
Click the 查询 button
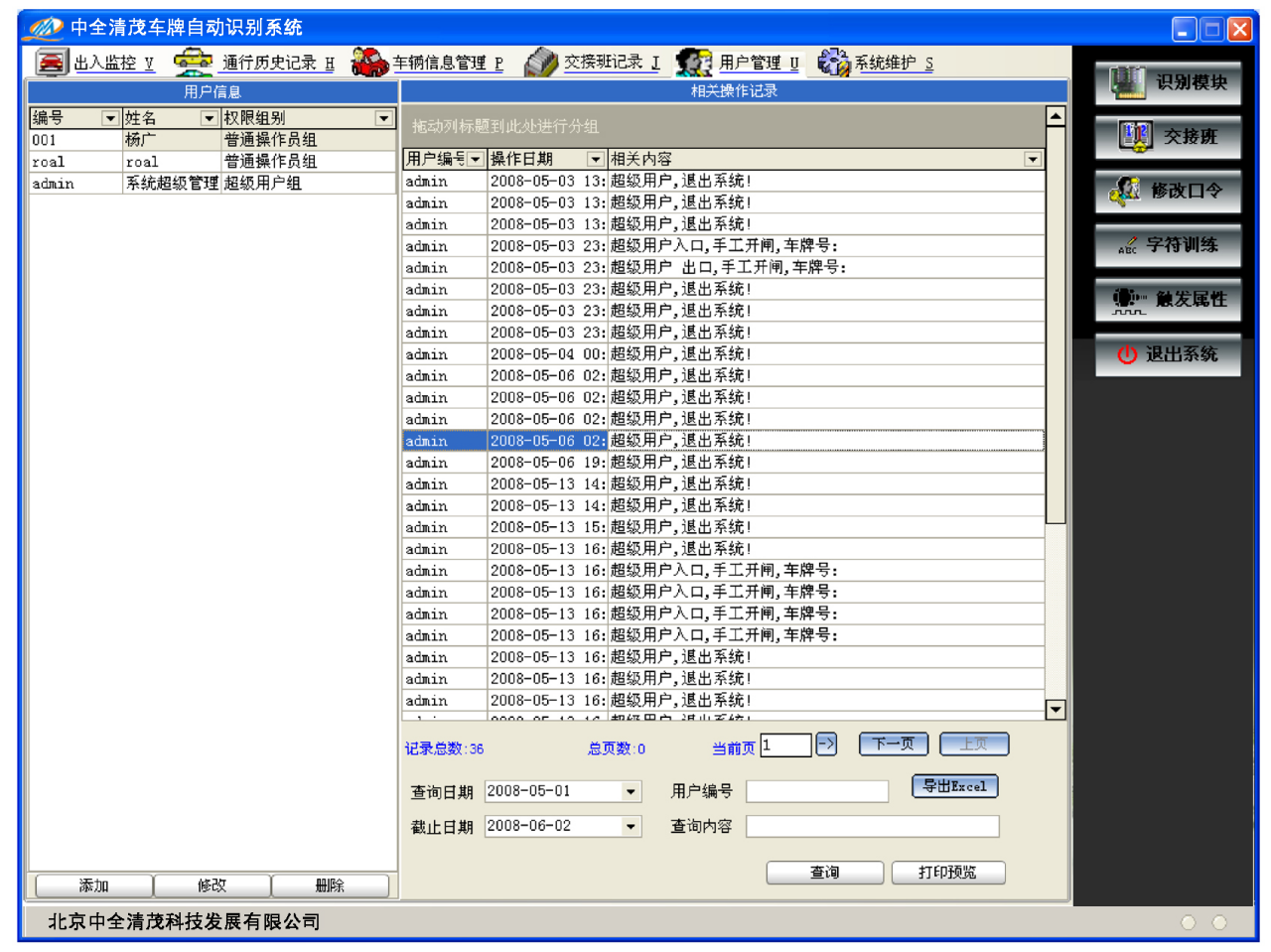coord(824,873)
